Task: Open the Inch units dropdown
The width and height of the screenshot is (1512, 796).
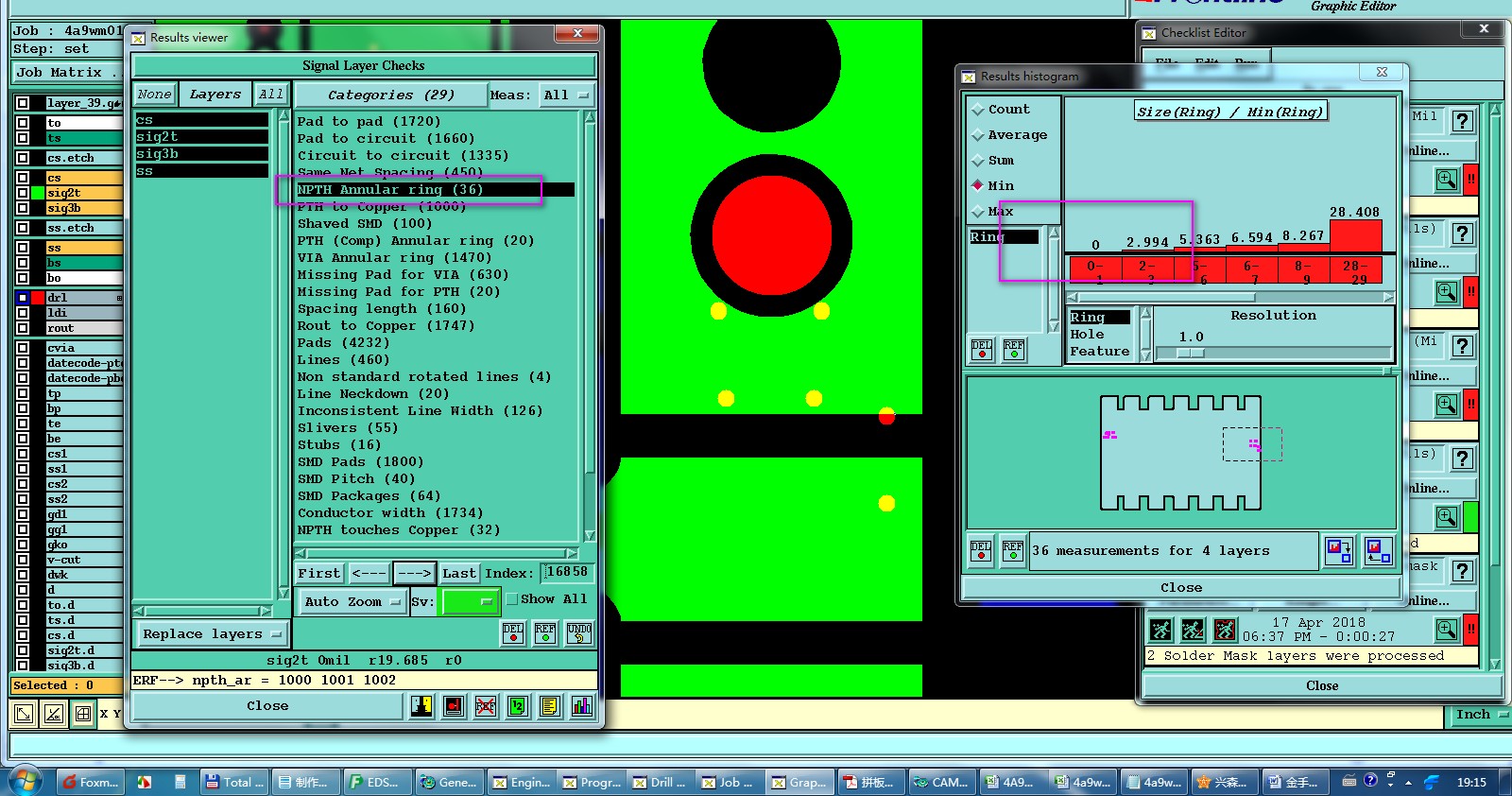Action: point(1480,715)
